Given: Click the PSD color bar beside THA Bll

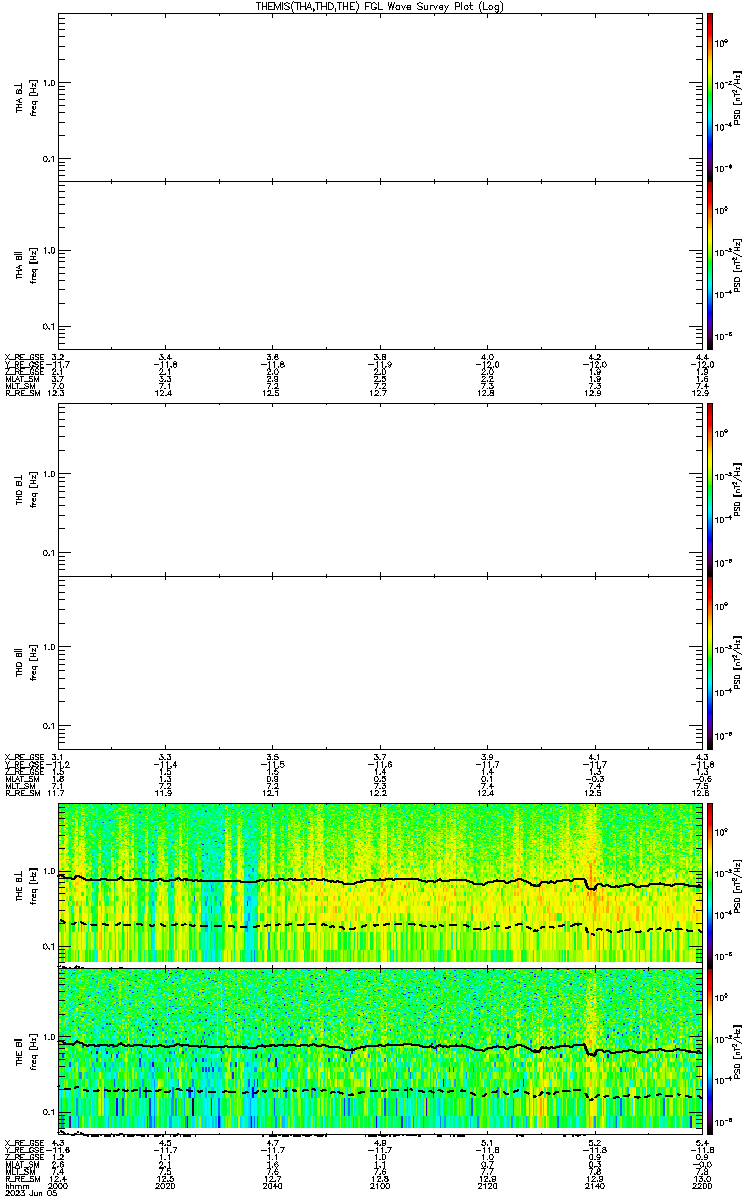Looking at the screenshot, I should coord(710,265).
